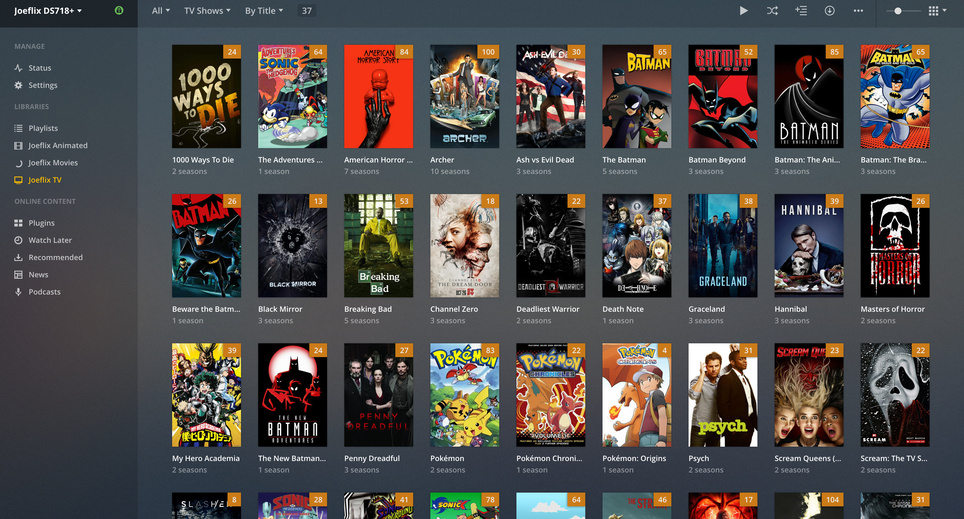Click the Play all button in toolbar
Image resolution: width=964 pixels, height=519 pixels.
pos(743,10)
